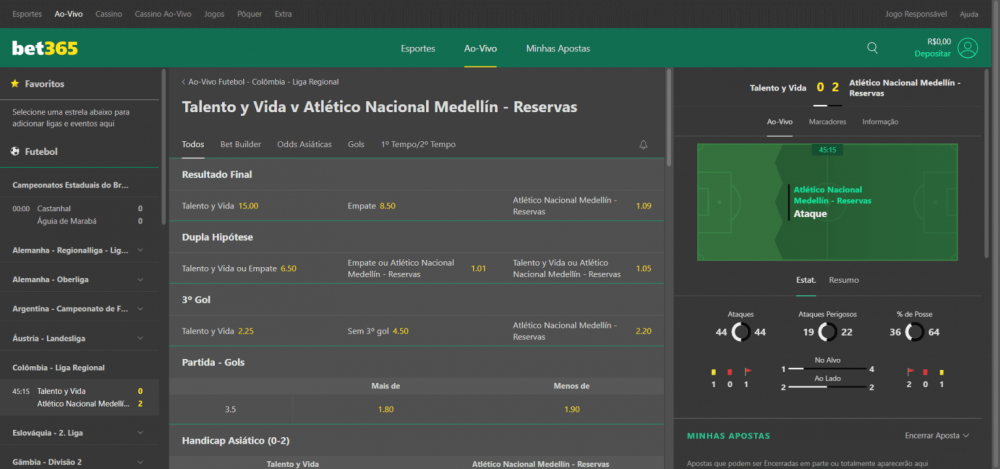Click the live pitch animation
Screen dimensions: 1000x469
827,202
